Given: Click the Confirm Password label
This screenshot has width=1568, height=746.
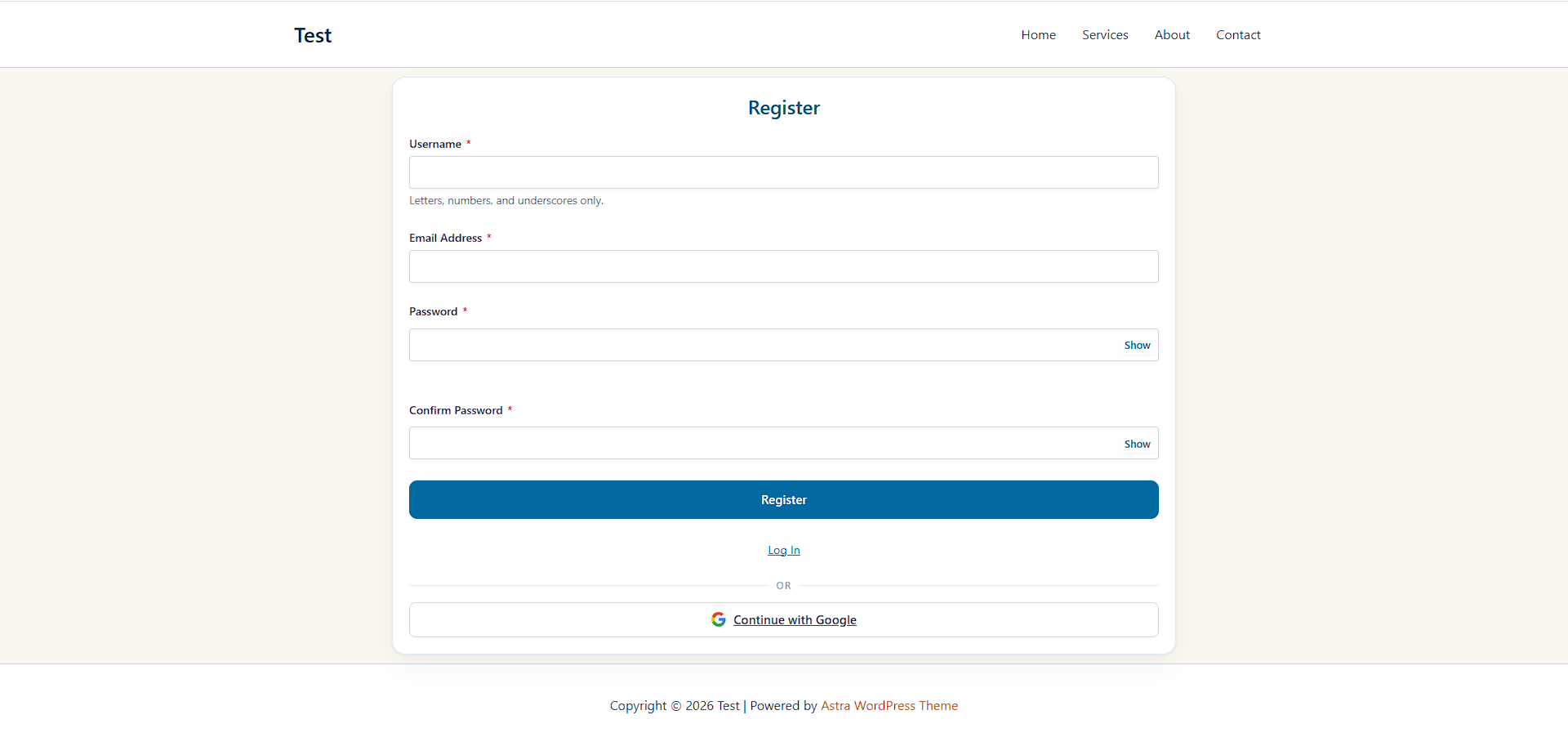Looking at the screenshot, I should 456,410.
